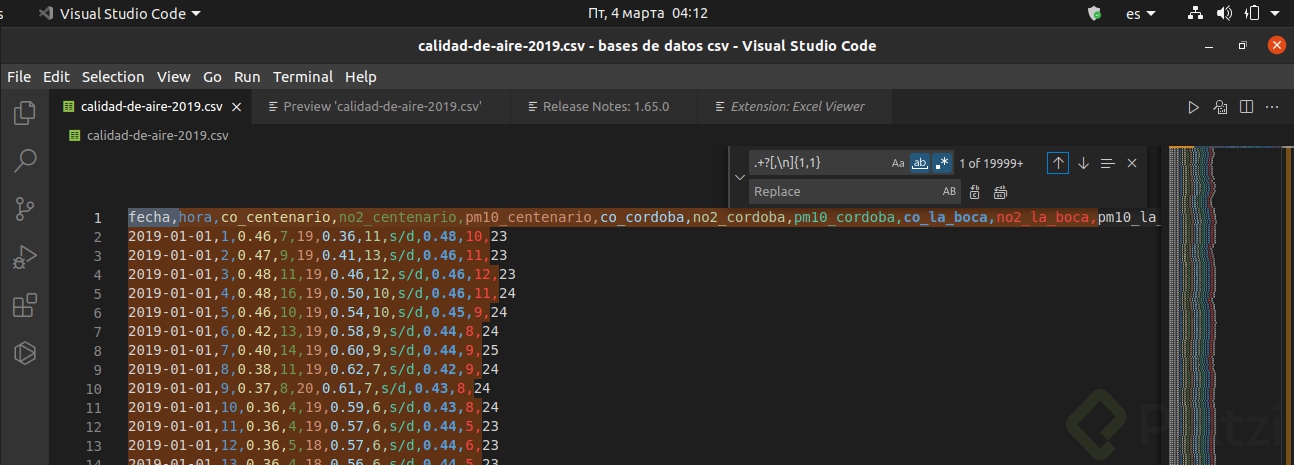Close the calidad-de-aire-2019.csv editor tab
1294x465 pixels.
coord(237,107)
